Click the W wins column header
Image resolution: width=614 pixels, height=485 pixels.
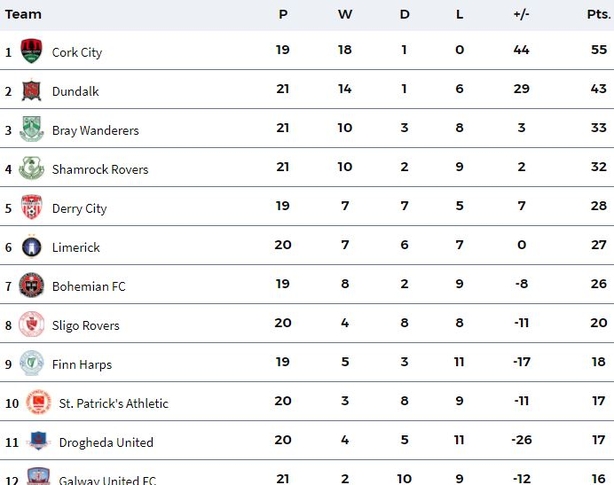[x=345, y=14]
